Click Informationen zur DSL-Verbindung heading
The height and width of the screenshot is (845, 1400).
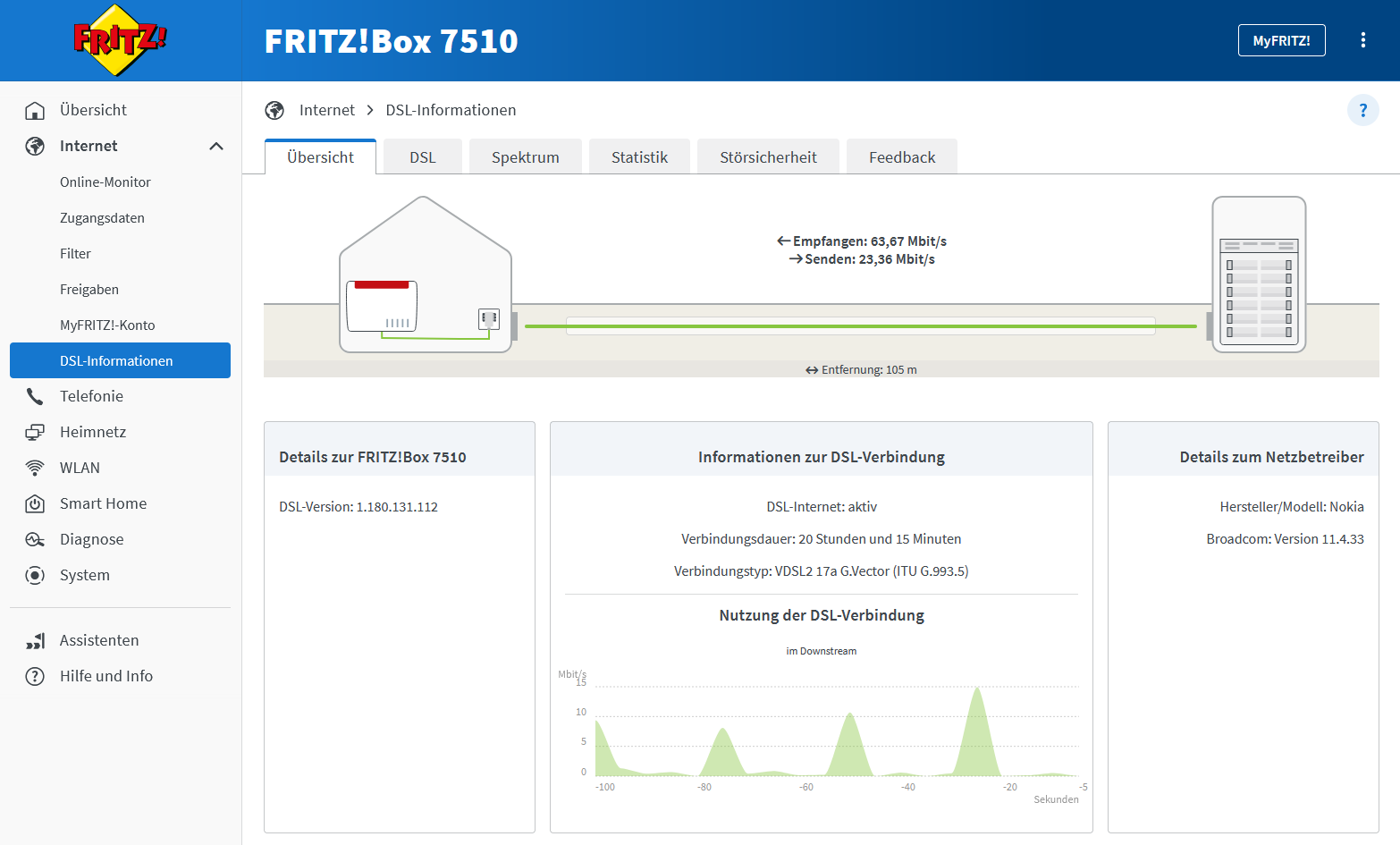coord(822,457)
